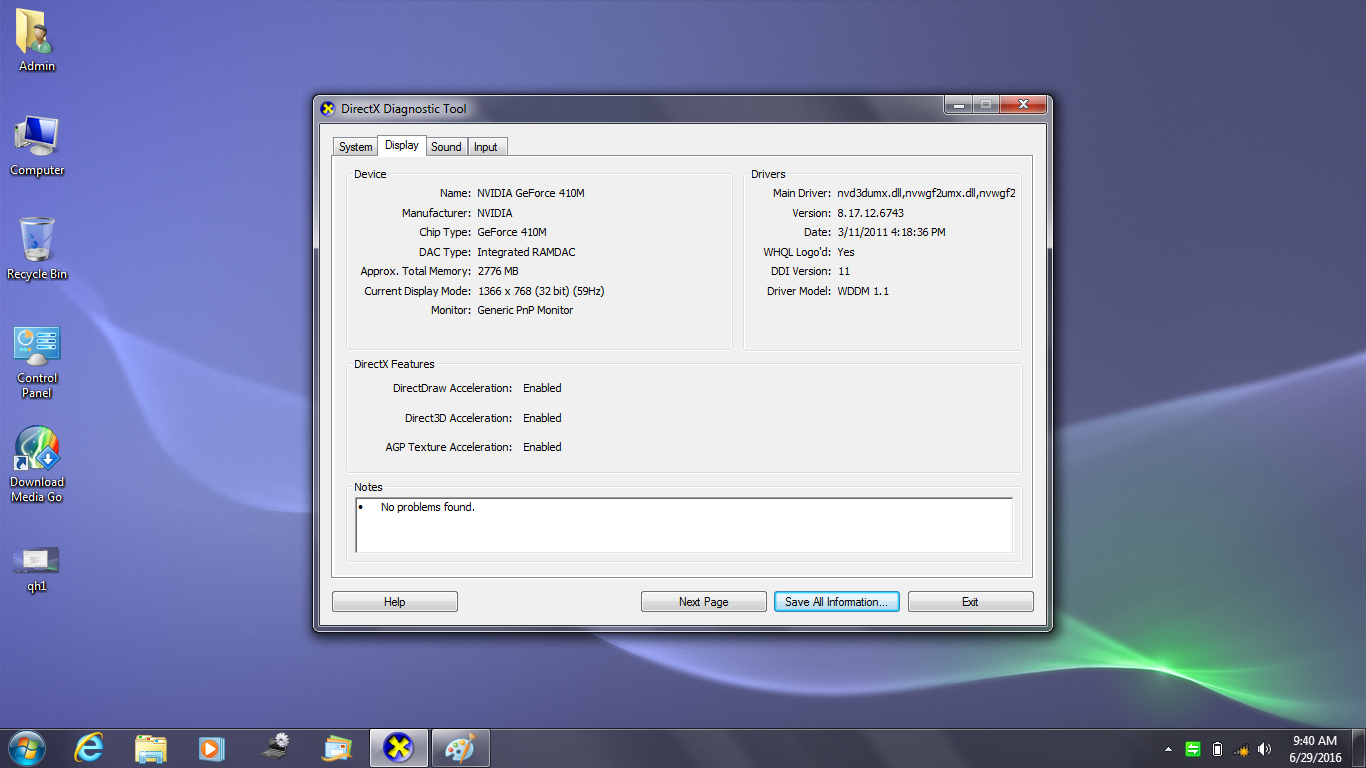
Task: Go to the Input tab
Action: pos(486,147)
